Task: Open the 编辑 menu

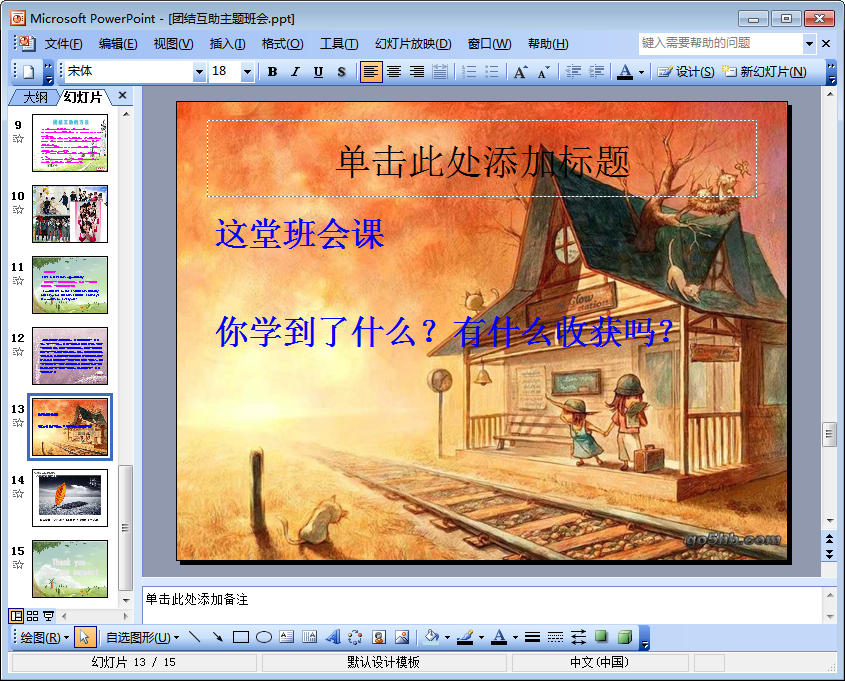Action: click(x=118, y=44)
